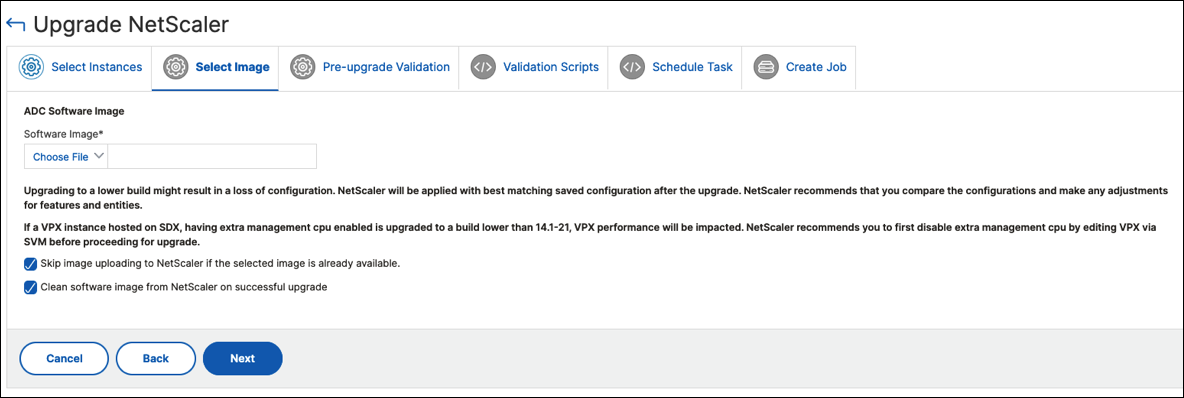The image size is (1184, 398).
Task: Uncheck Skip image uploading to NetScaler
Action: tap(30, 264)
